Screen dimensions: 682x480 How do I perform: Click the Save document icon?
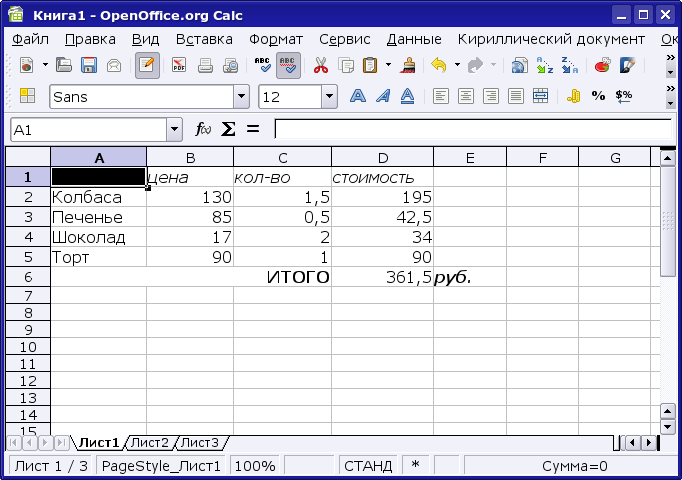(89, 66)
